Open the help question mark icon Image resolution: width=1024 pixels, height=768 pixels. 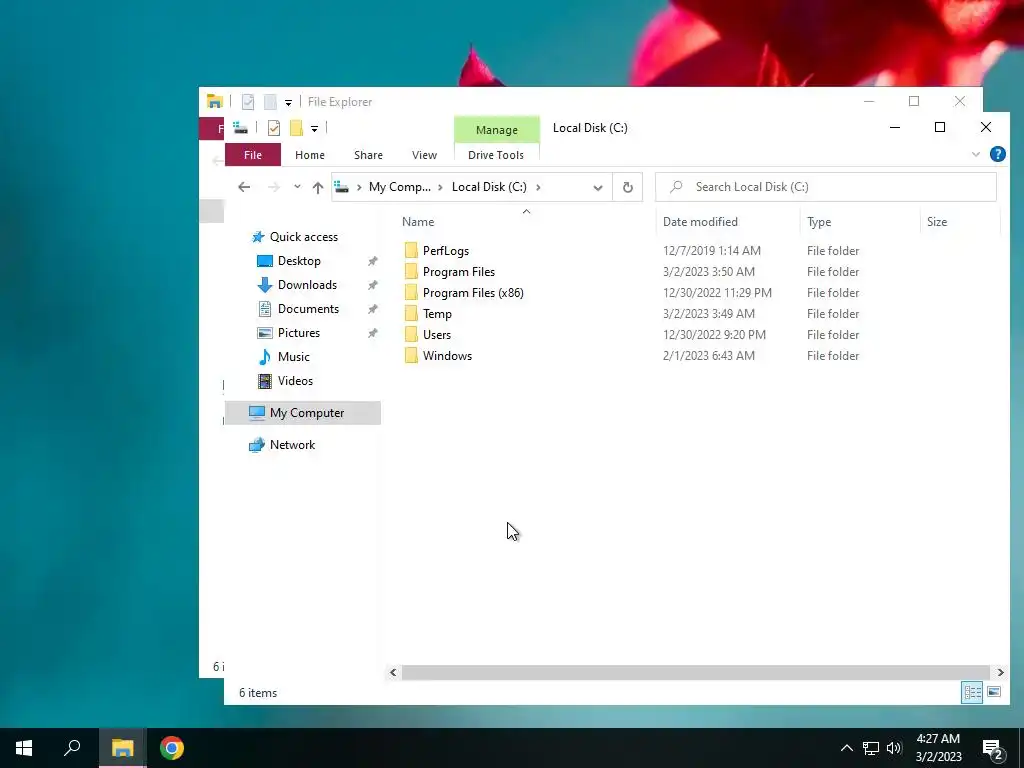997,154
